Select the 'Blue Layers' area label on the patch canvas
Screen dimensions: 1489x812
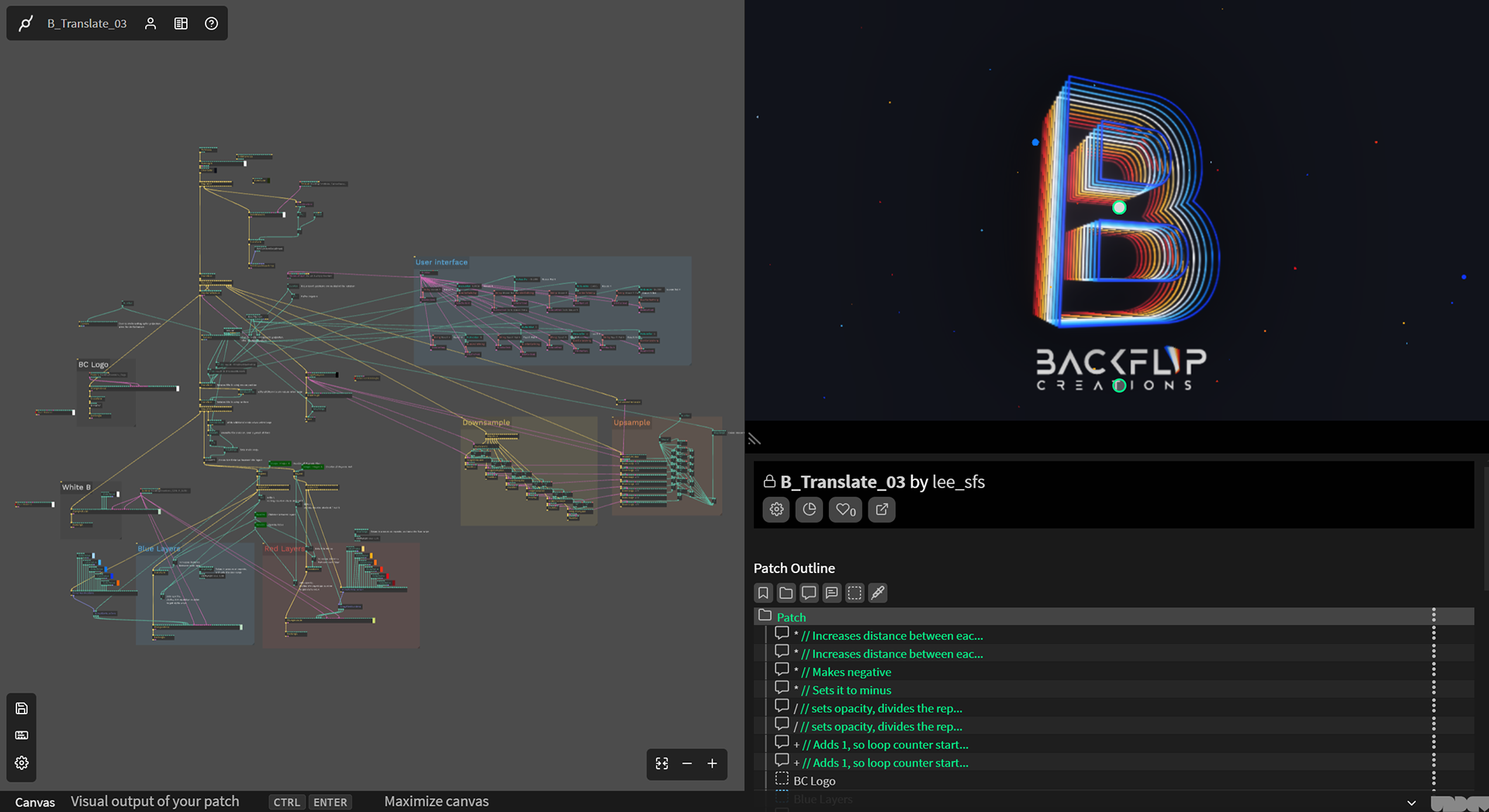[159, 548]
